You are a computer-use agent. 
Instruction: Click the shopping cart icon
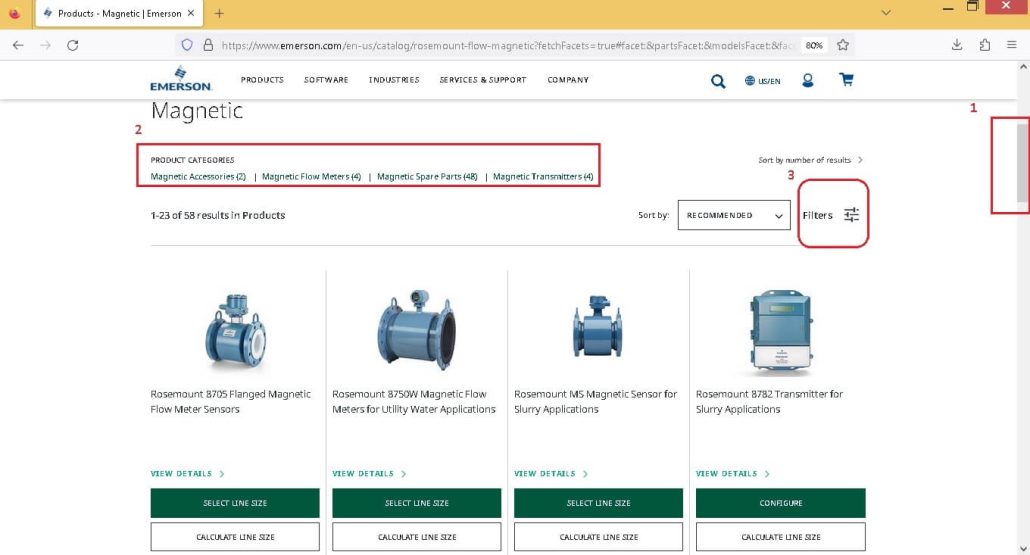click(846, 79)
